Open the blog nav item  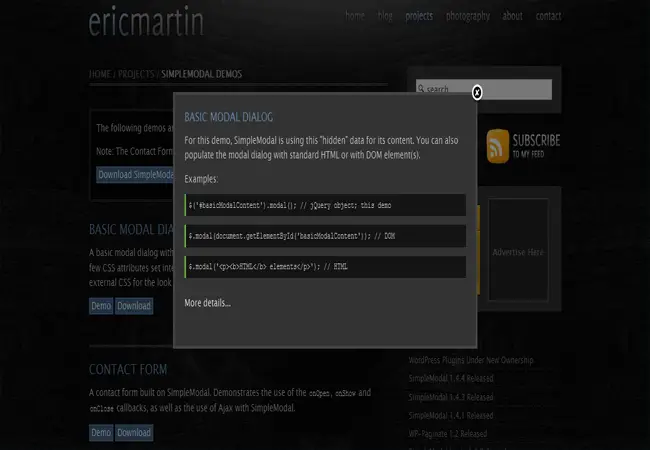tap(385, 16)
